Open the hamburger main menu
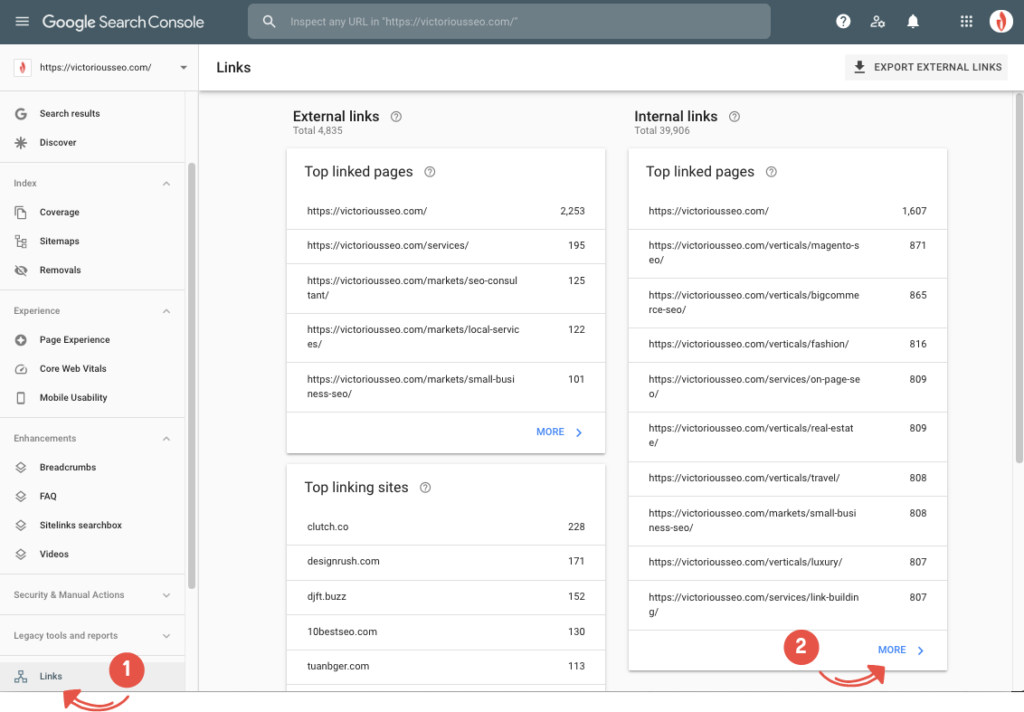Screen dimensions: 1024x712 22,22
